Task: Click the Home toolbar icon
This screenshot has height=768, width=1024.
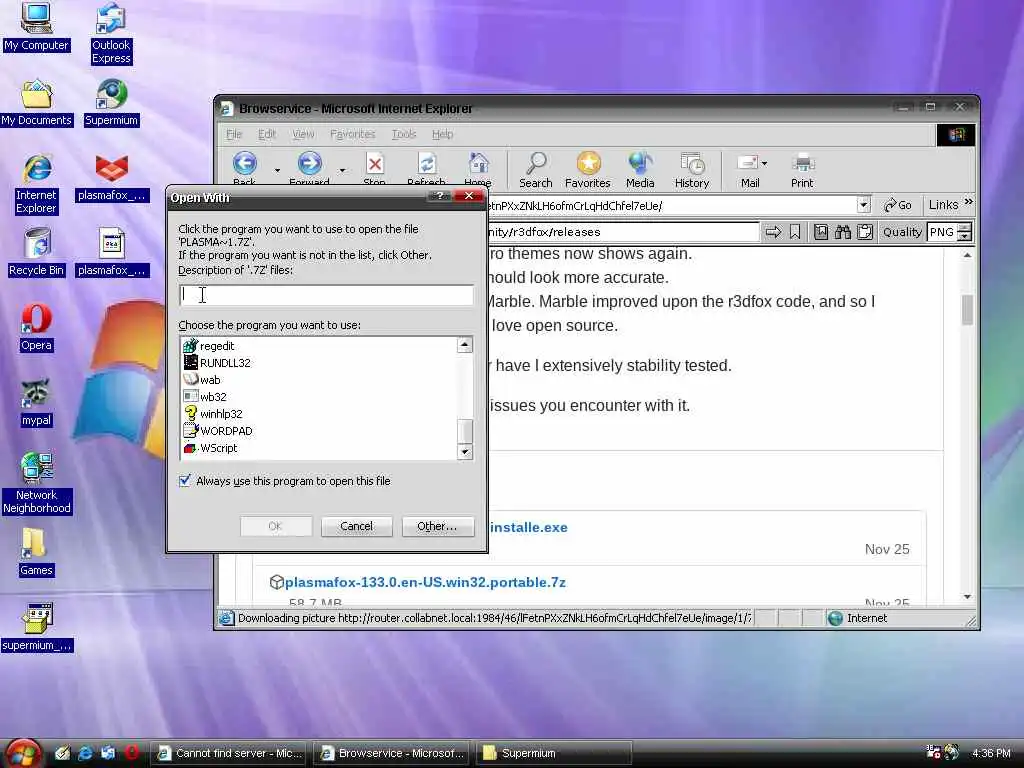Action: (x=478, y=168)
